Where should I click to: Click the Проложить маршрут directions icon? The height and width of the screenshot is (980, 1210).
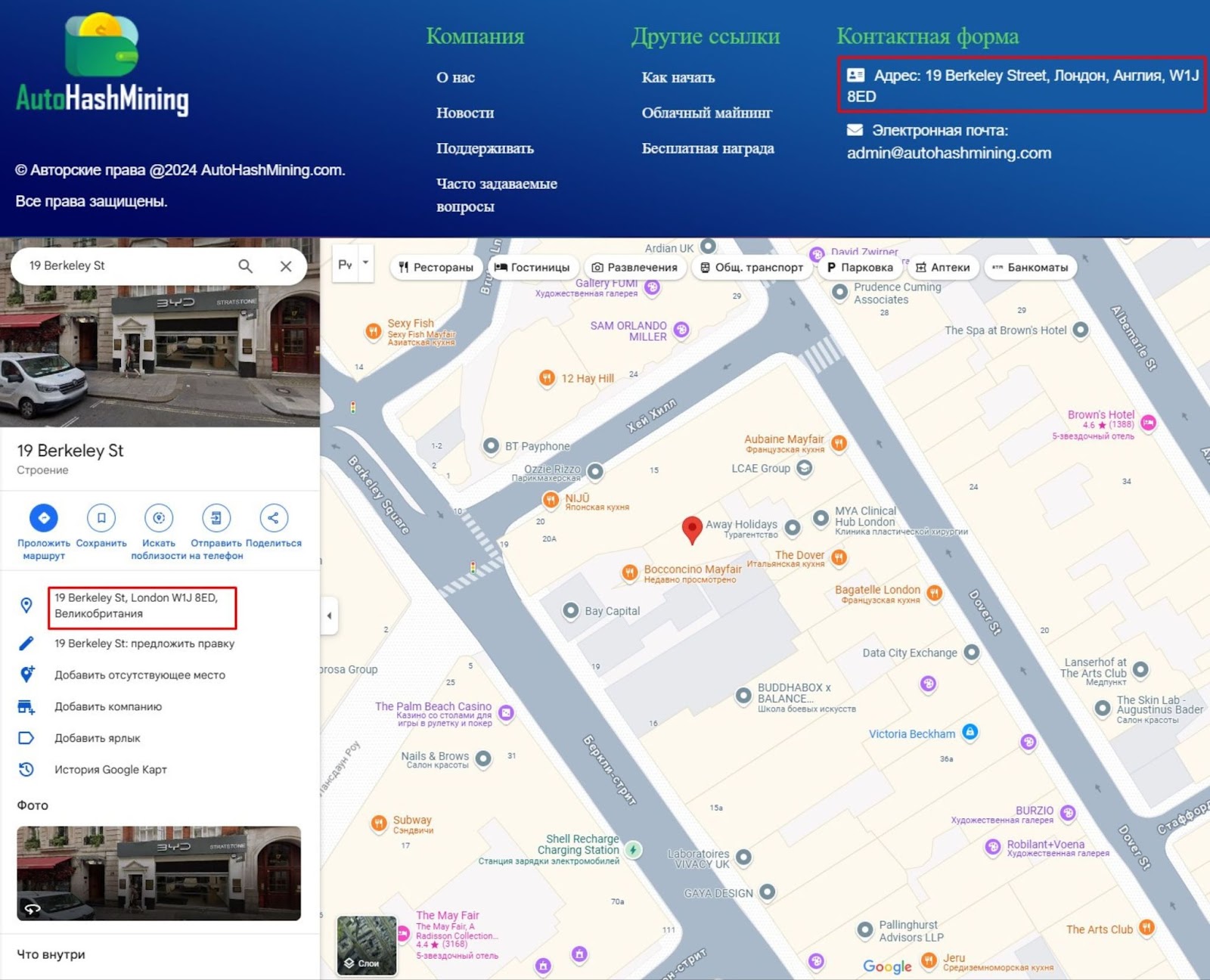[44, 518]
